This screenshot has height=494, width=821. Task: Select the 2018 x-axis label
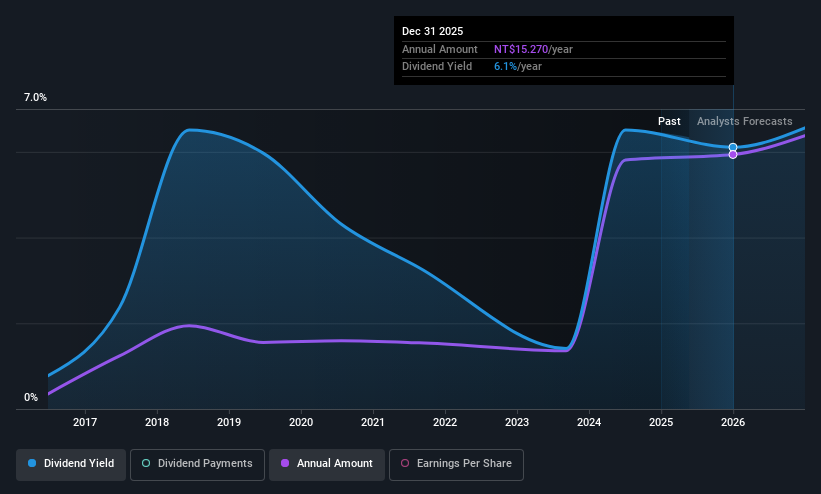(x=157, y=422)
